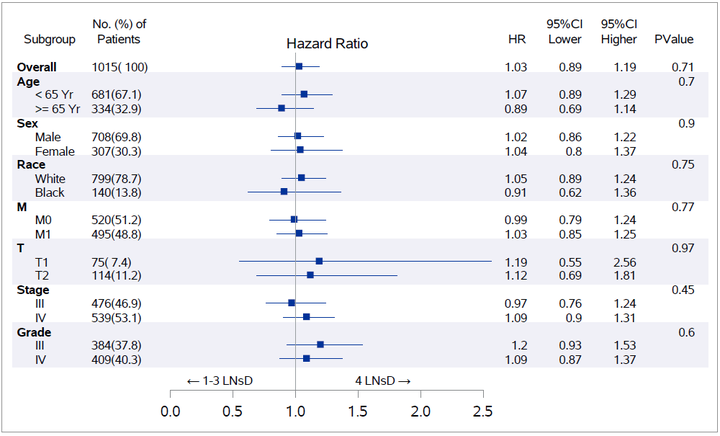Screen dimensions: 720x436
Task: Click the Overall hazard ratio square marker
Action: (x=299, y=67)
